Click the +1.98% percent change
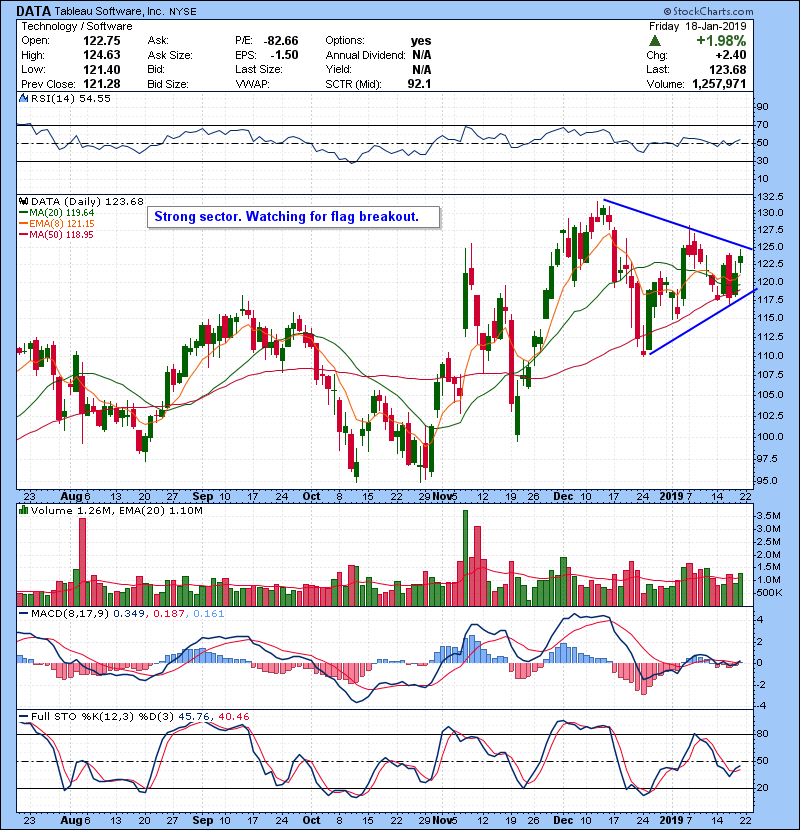800x830 pixels. click(x=721, y=41)
